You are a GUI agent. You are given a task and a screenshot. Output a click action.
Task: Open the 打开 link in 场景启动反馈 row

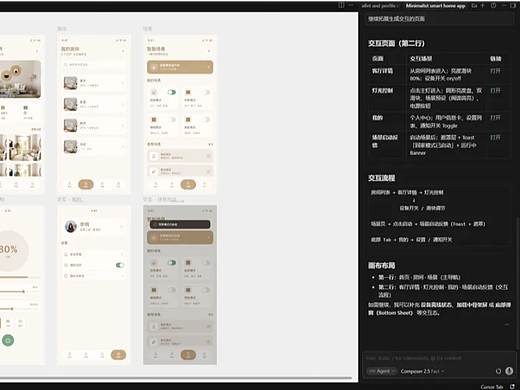point(495,137)
